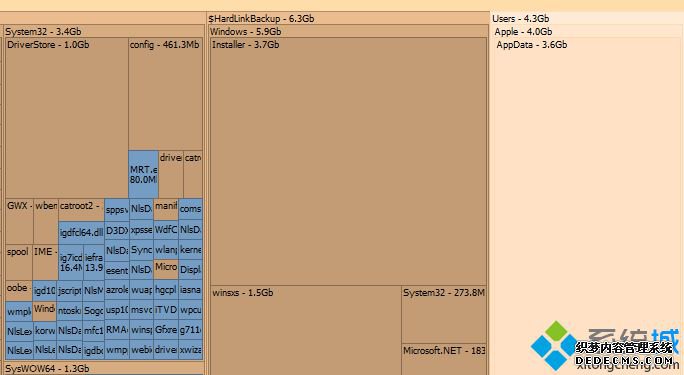Select the MRT.exe 80.0Mb file block
684x375 pixels.
[143, 174]
